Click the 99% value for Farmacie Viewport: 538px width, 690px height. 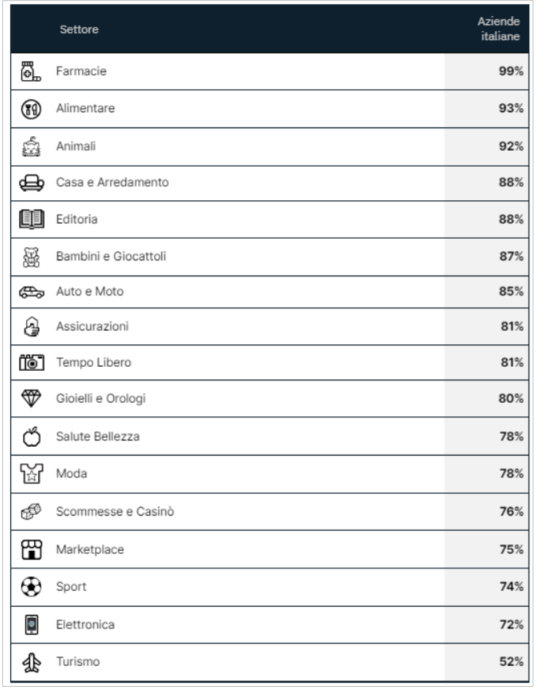pyautogui.click(x=511, y=71)
